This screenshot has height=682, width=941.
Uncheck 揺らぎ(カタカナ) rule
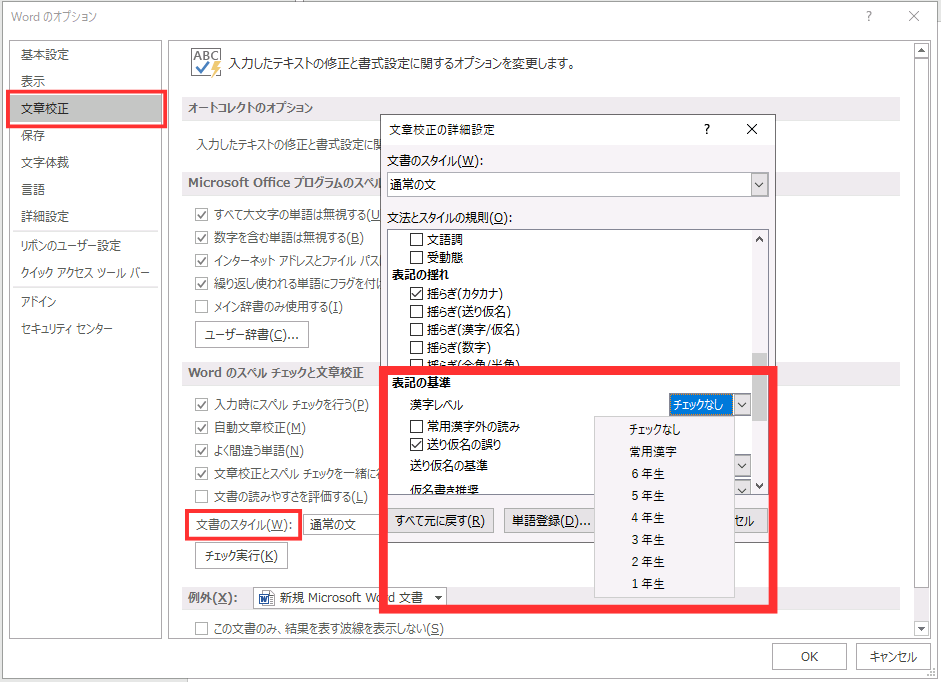(x=416, y=294)
